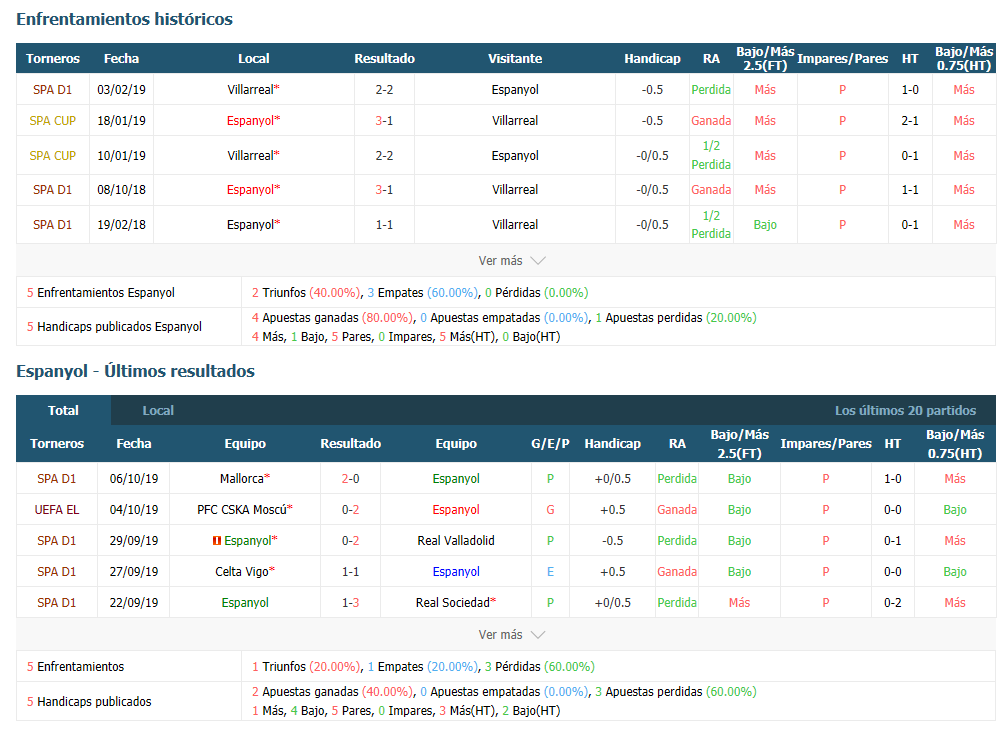Click the 1-1 result for 19/02/18
1004x730 pixels.
click(384, 225)
